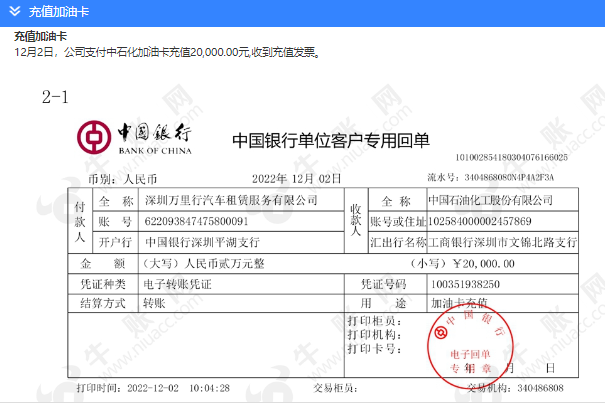This screenshot has height=403, width=605.
Task: Click the purpose value 加油卡充值
Action: (459, 303)
